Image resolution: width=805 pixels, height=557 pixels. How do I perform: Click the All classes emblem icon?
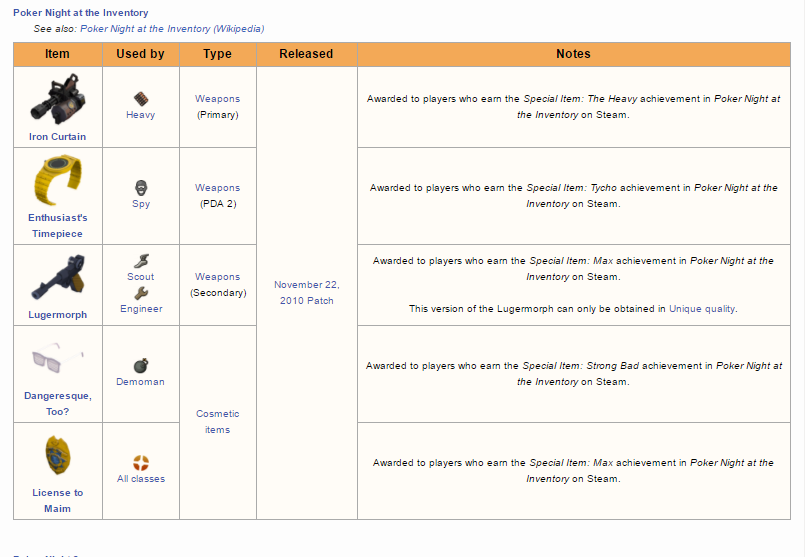pos(141,463)
